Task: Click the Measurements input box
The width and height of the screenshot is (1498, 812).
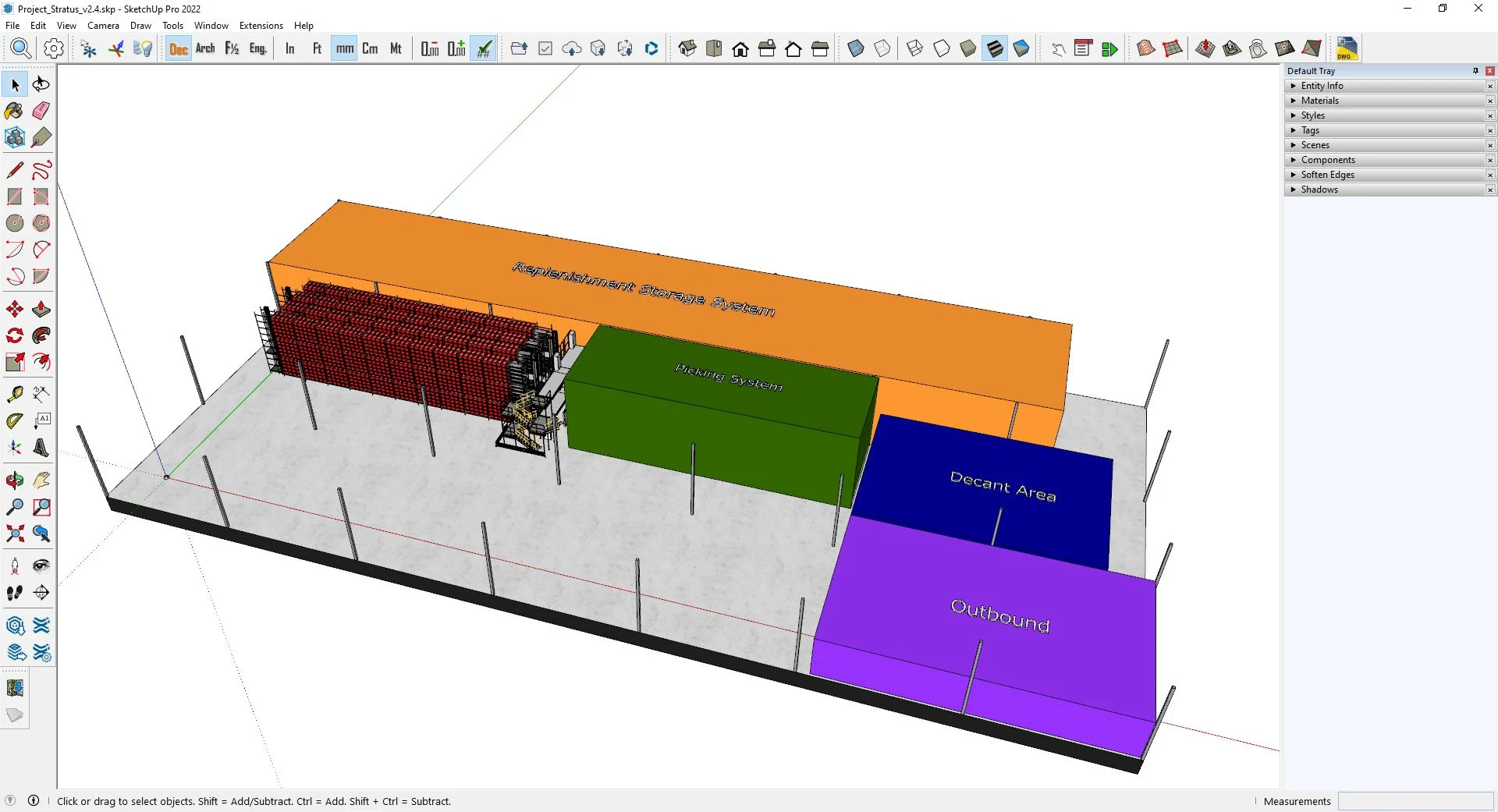Action: [1415, 801]
